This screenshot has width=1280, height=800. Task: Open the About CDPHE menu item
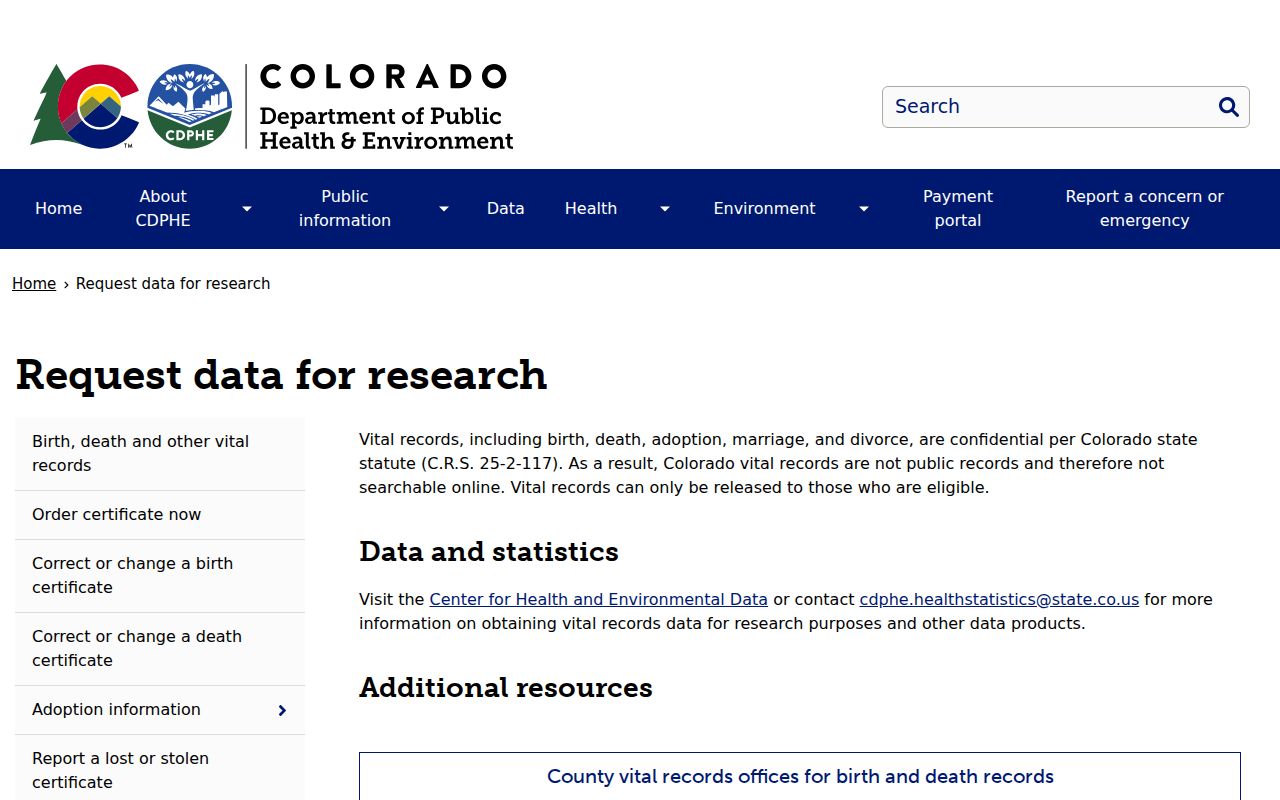click(163, 209)
